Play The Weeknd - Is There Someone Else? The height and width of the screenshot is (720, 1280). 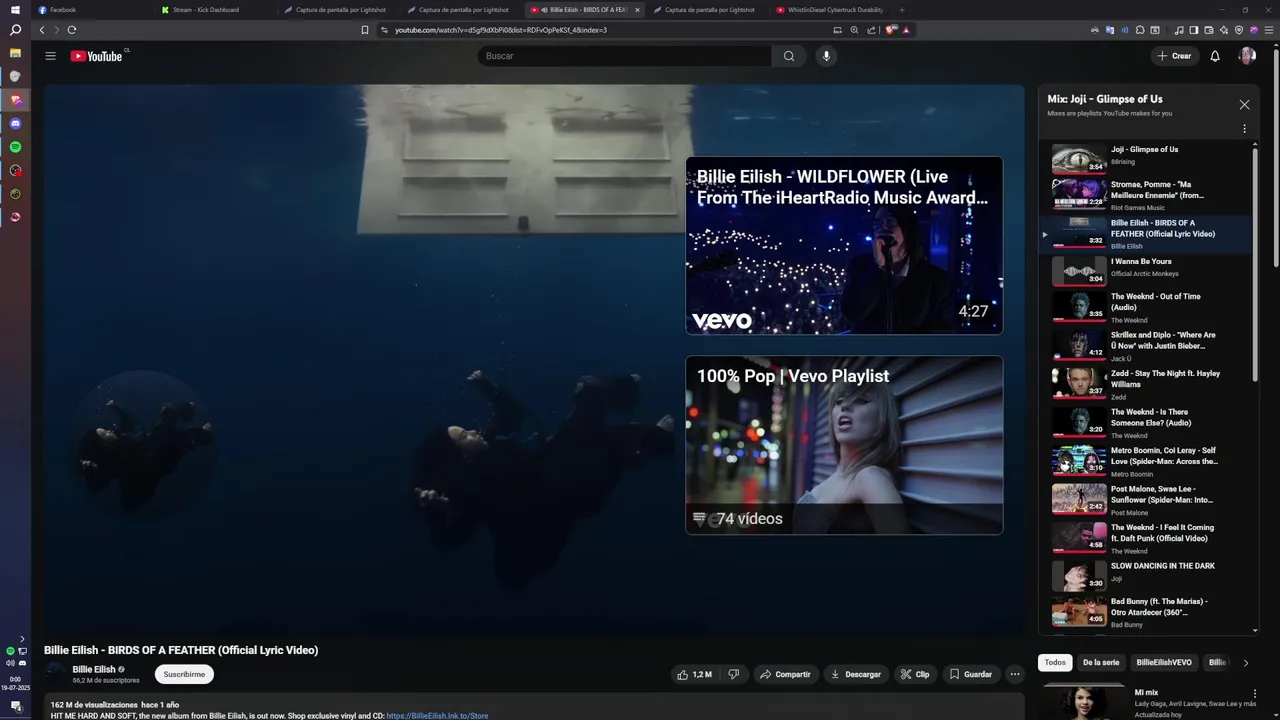(1145, 422)
